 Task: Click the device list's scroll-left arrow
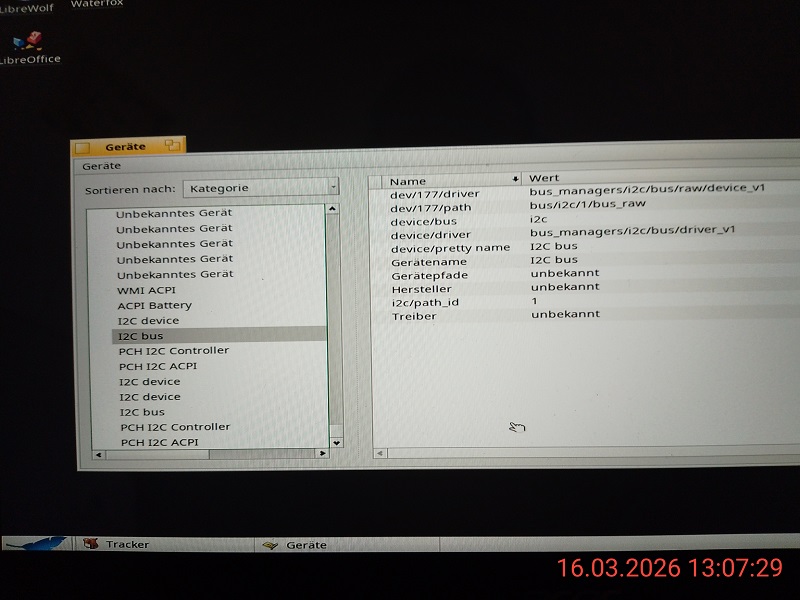point(98,455)
